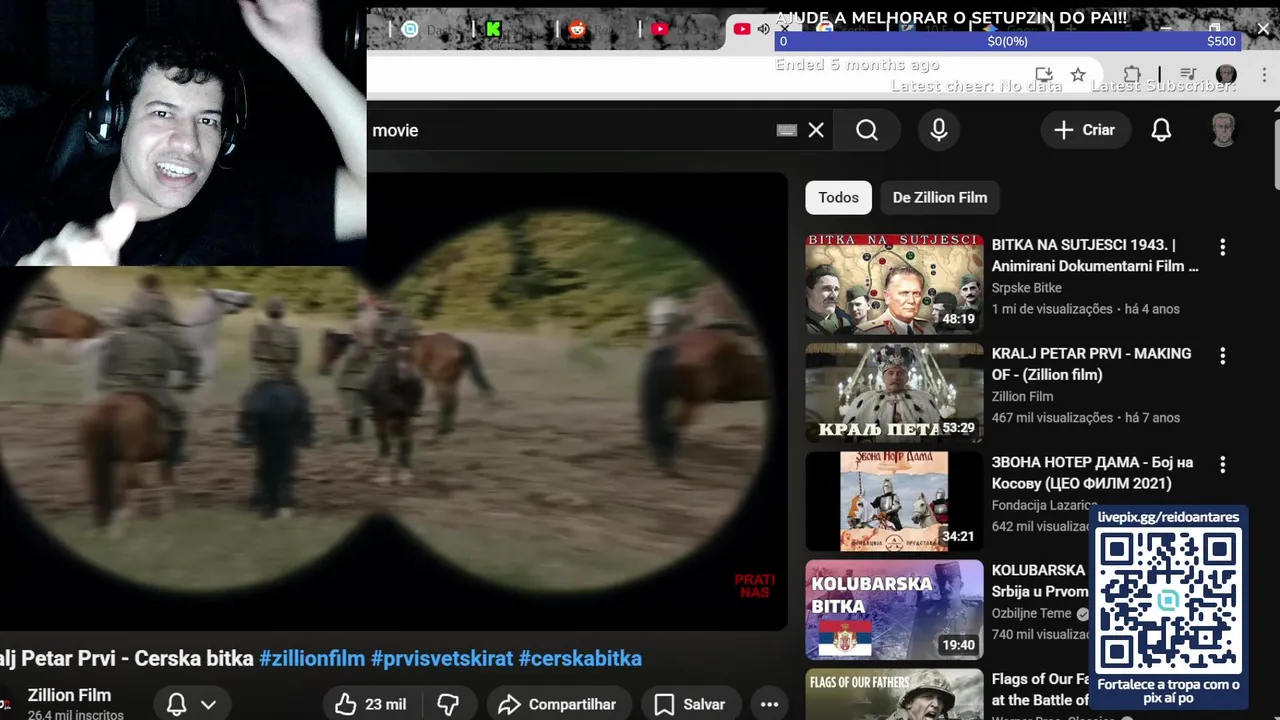Click the Criar create button
This screenshot has width=1280, height=720.
[x=1084, y=130]
